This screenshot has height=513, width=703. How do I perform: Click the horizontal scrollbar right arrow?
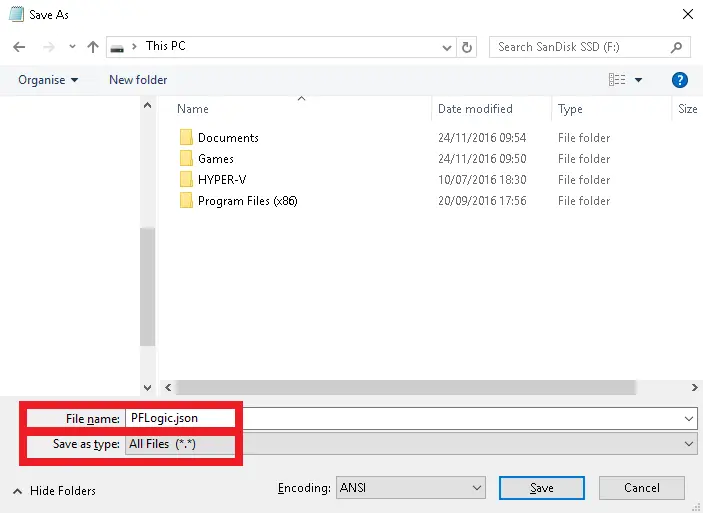tap(694, 387)
